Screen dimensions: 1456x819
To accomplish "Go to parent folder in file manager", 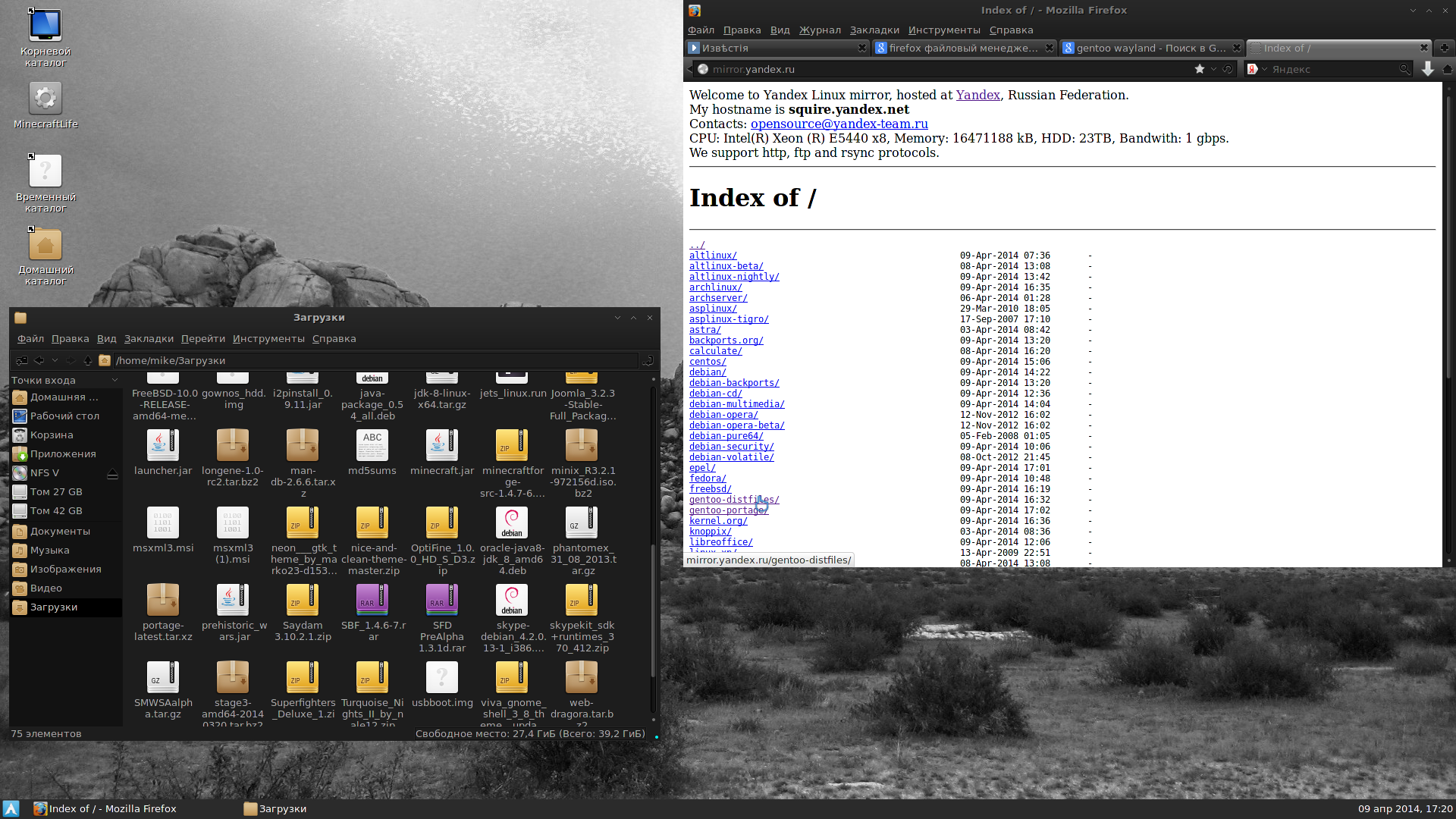I will (88, 360).
